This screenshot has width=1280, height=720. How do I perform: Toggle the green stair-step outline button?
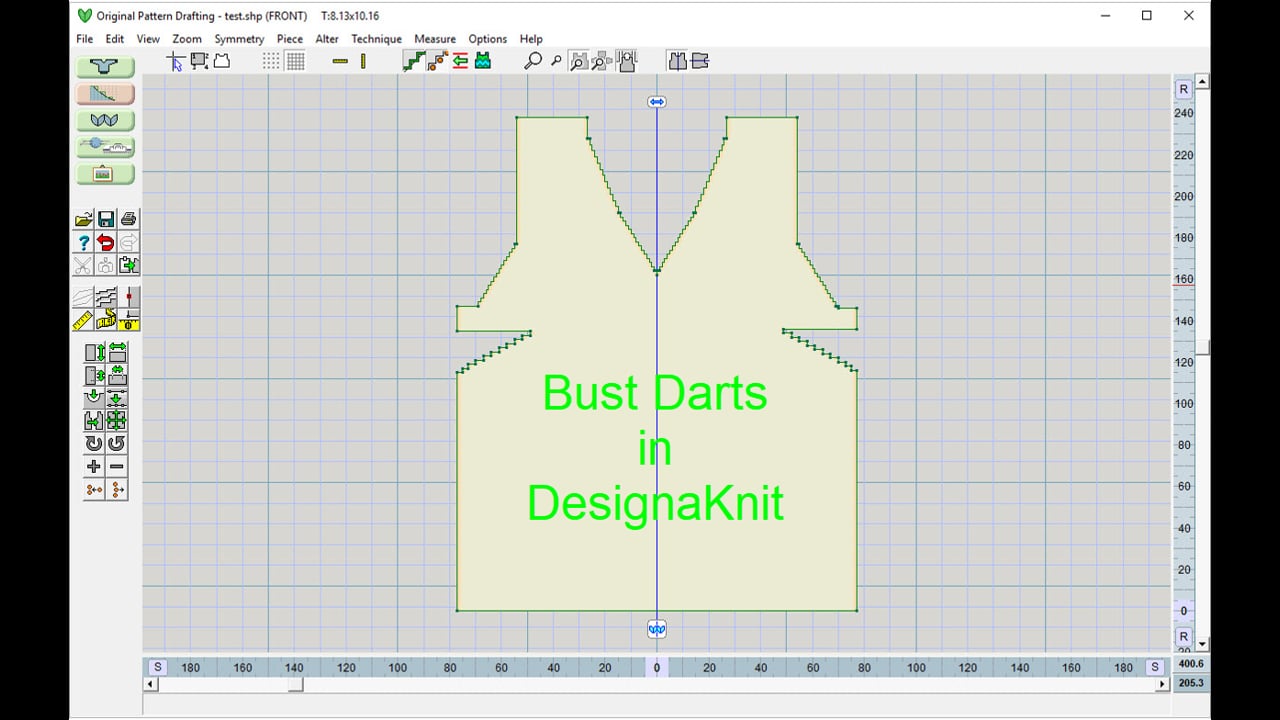pyautogui.click(x=413, y=61)
